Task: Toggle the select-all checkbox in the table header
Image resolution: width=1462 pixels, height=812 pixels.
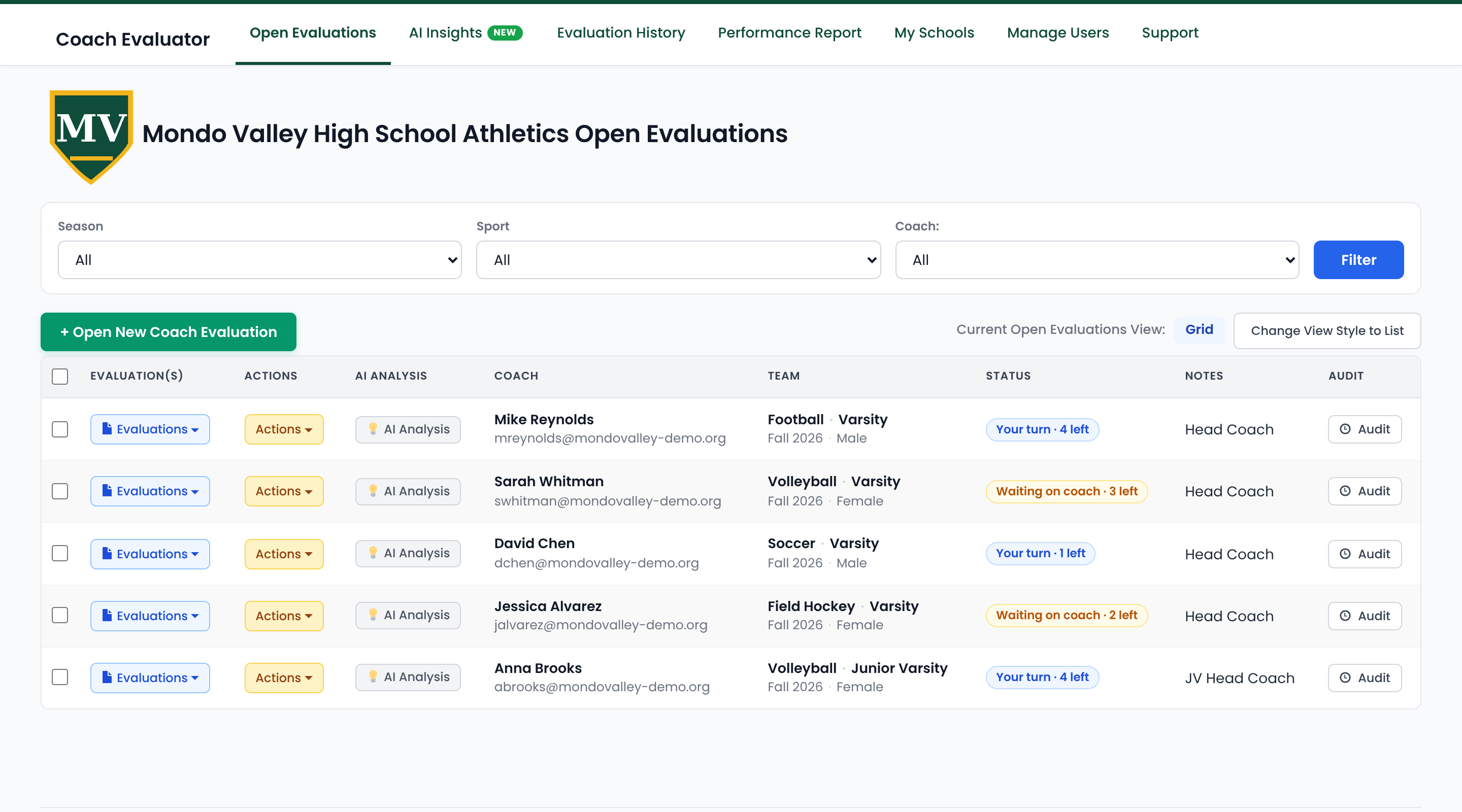Action: coord(59,376)
